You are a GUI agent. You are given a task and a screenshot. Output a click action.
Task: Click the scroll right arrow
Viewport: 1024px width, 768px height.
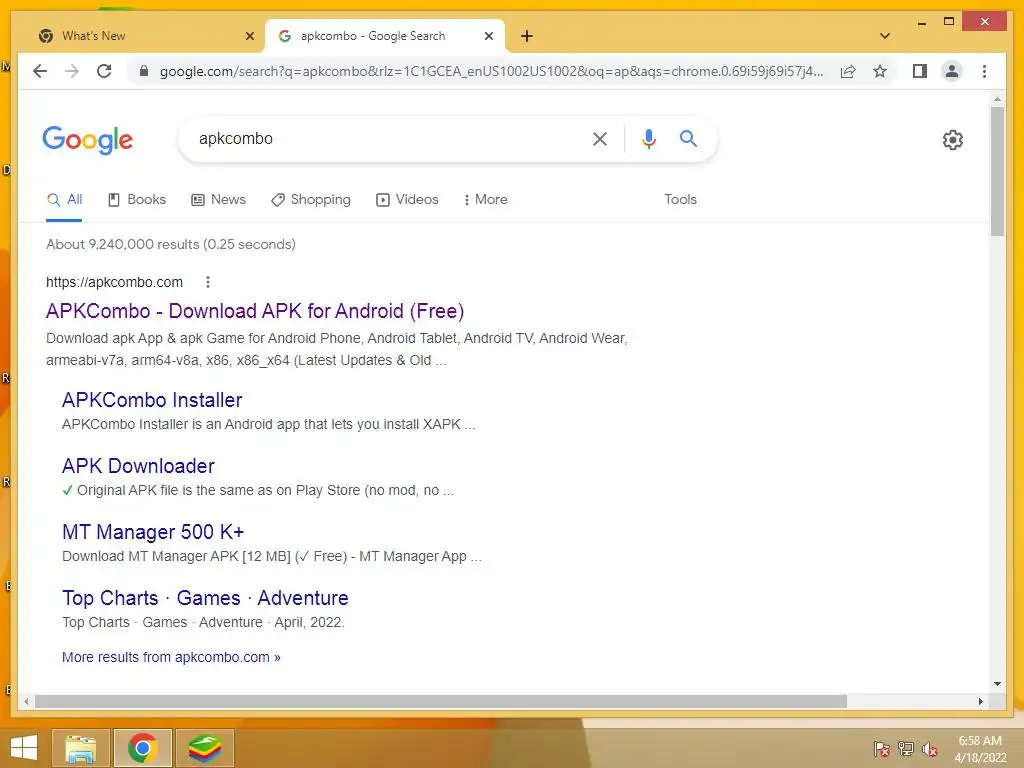980,701
